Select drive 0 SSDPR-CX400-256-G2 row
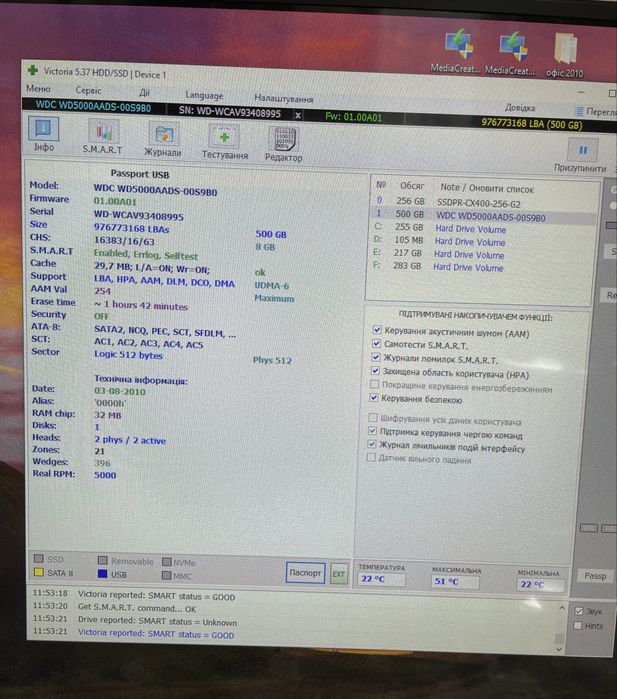 click(482, 202)
